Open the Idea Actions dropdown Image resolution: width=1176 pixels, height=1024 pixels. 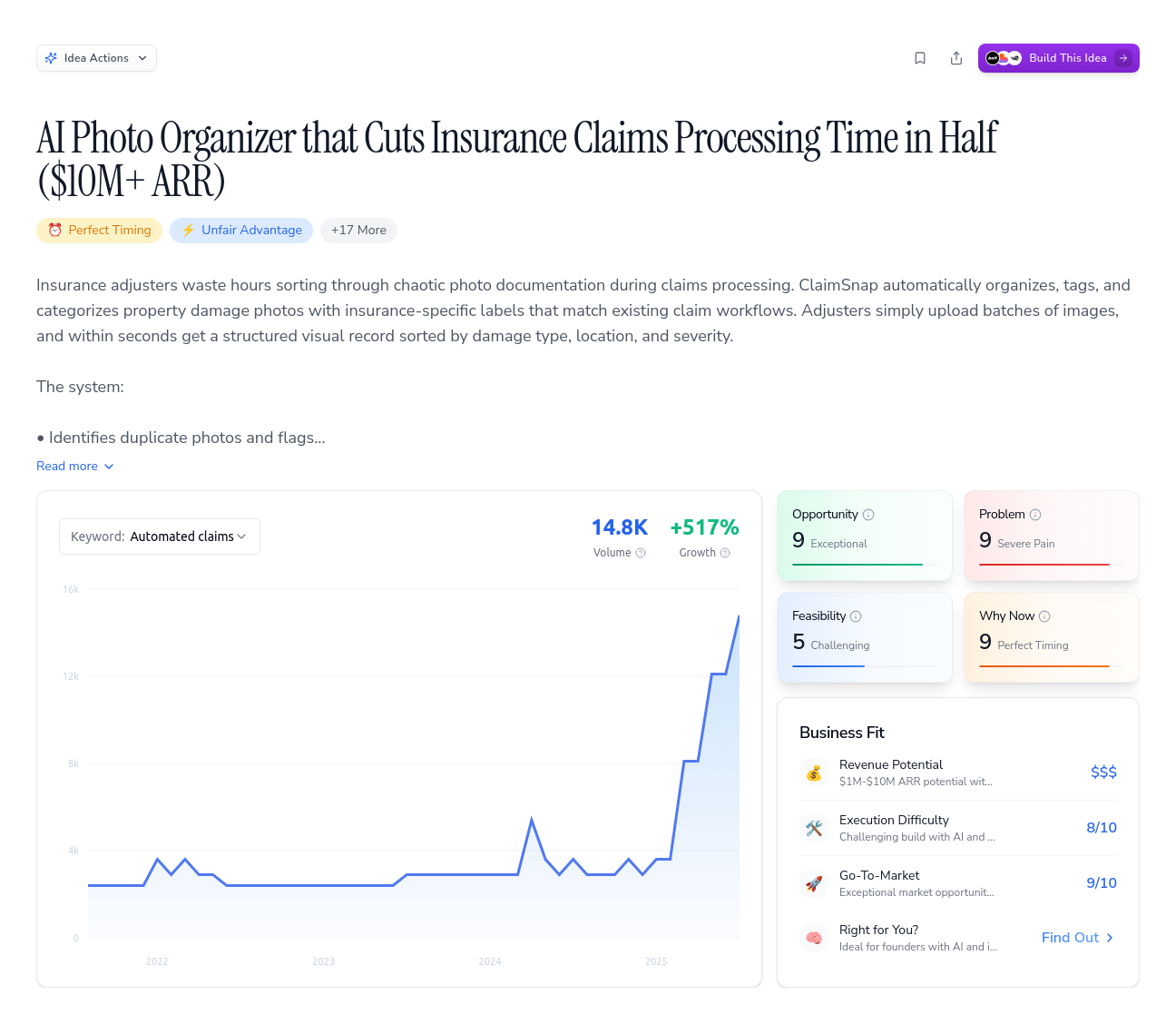tap(96, 58)
